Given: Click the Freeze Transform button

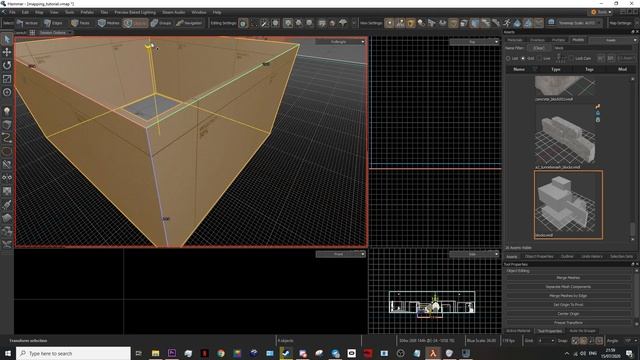Looking at the screenshot, I should coord(568,322).
